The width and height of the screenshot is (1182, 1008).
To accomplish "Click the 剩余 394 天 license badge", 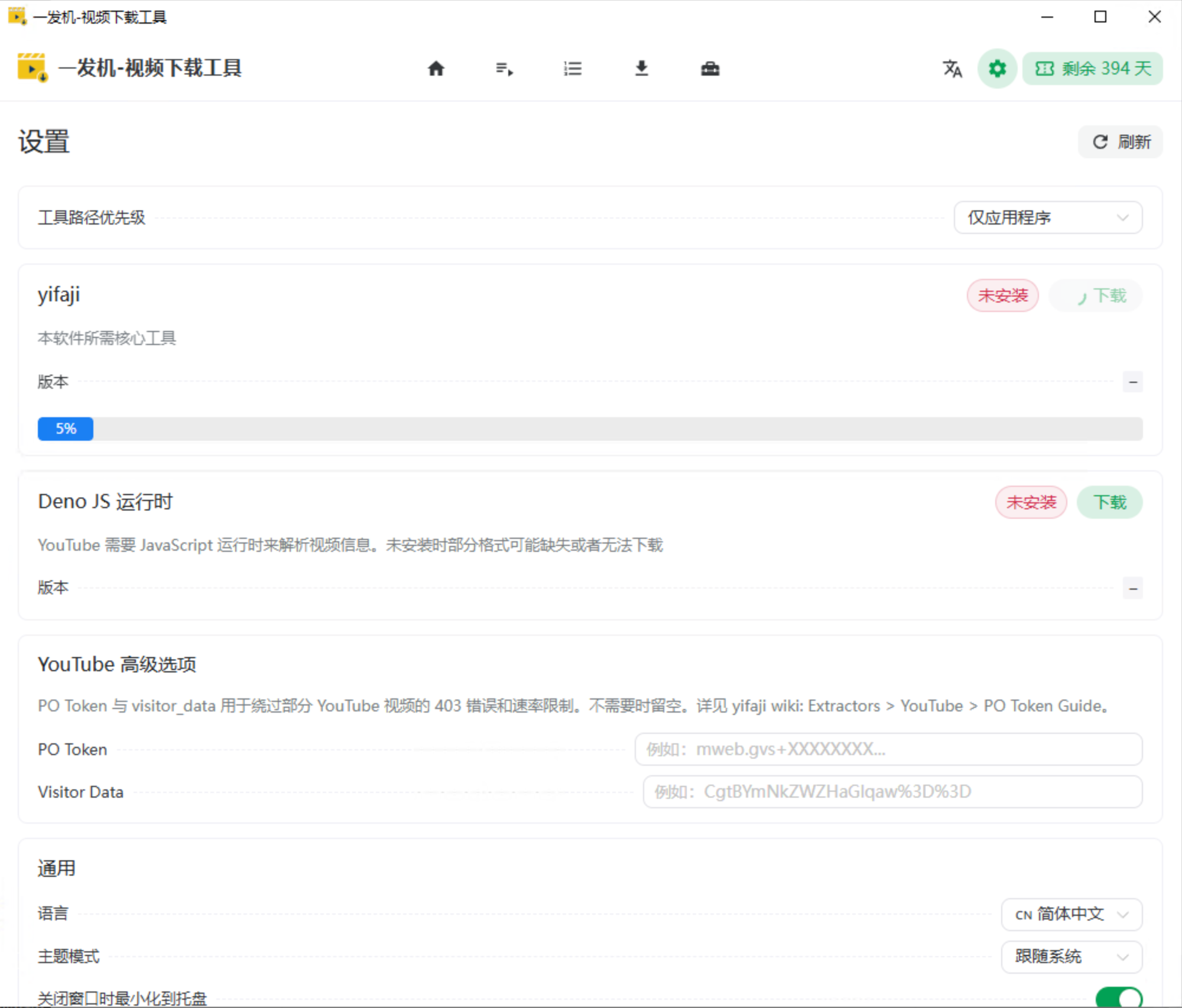I will [x=1093, y=69].
